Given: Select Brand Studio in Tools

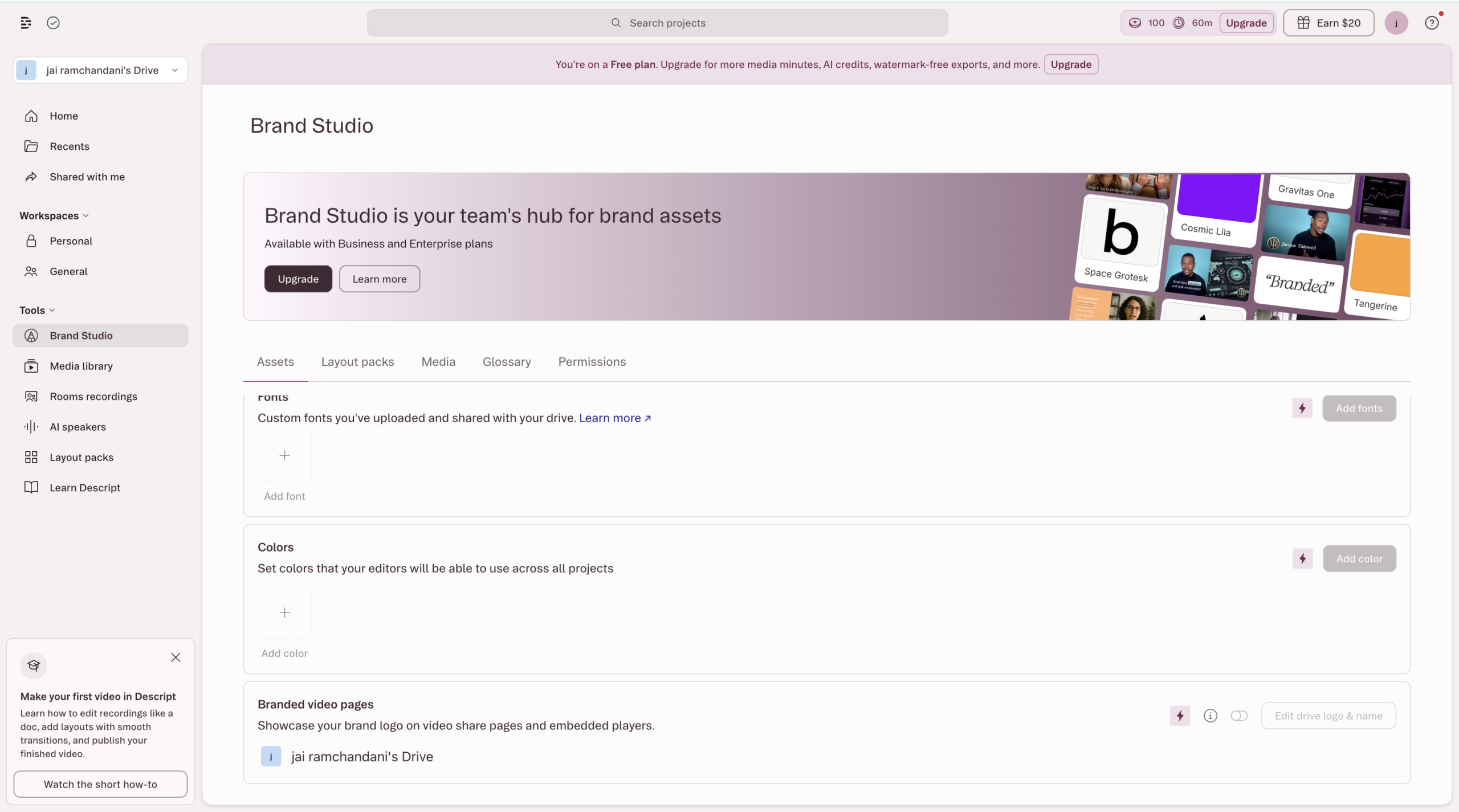Looking at the screenshot, I should [100, 336].
